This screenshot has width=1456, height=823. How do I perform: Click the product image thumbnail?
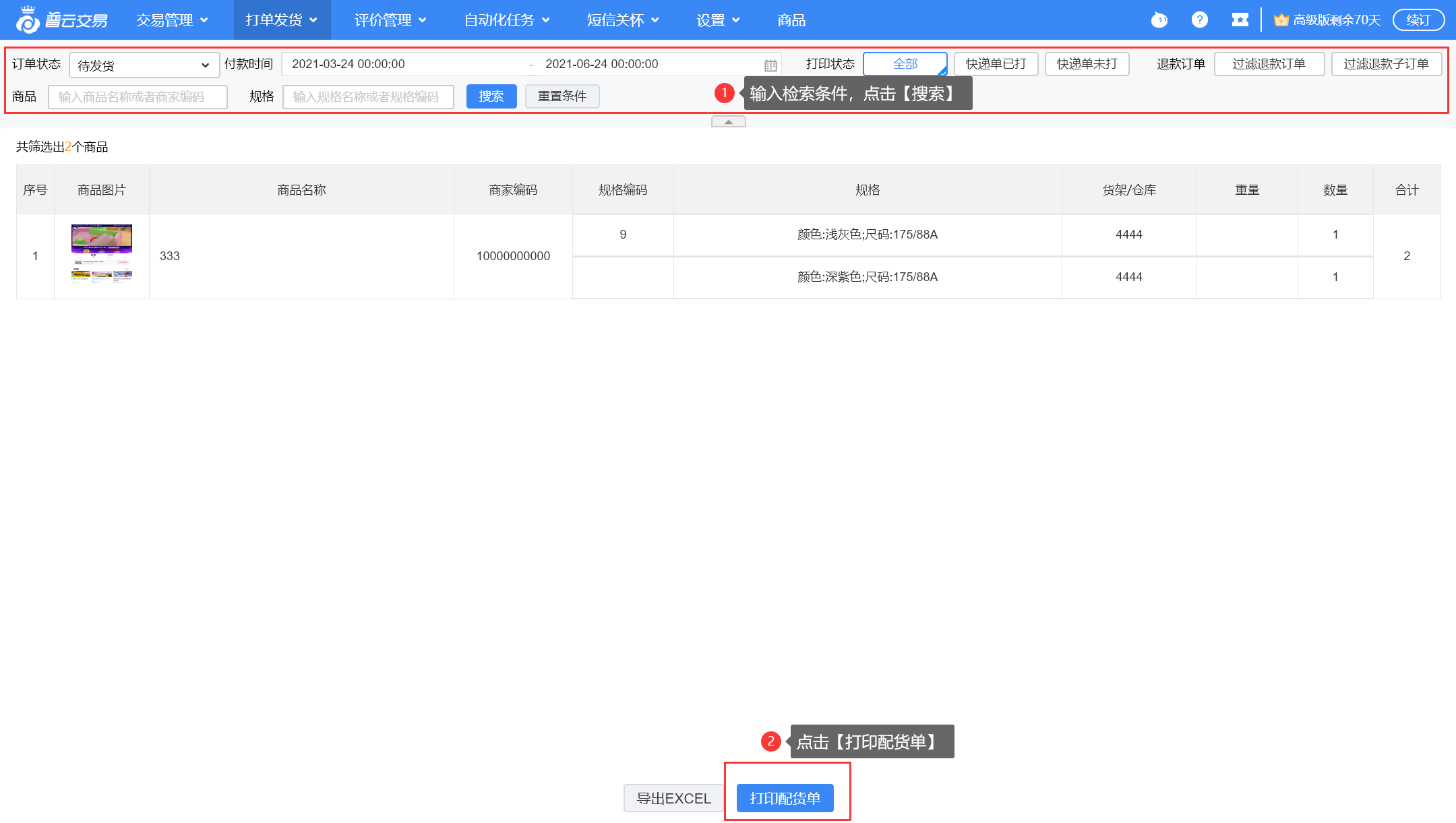102,253
